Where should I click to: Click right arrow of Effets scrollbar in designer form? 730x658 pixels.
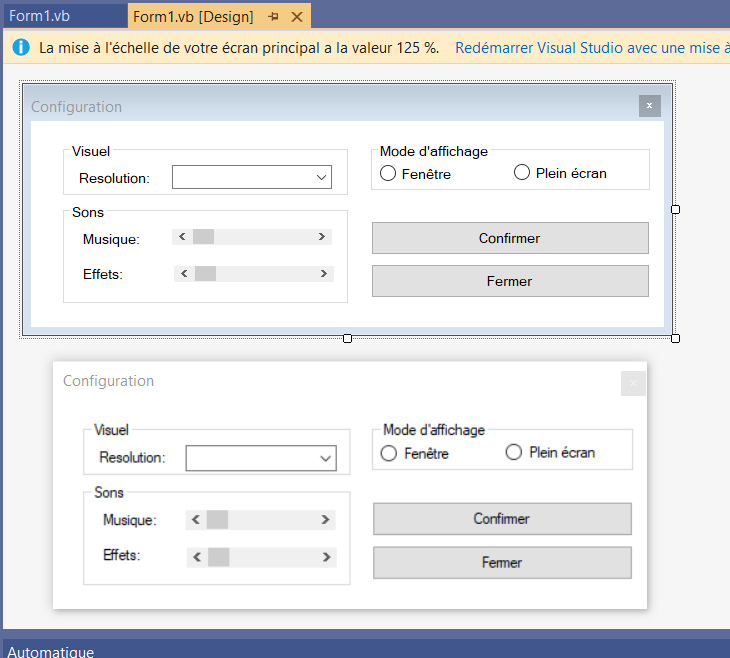pos(324,273)
